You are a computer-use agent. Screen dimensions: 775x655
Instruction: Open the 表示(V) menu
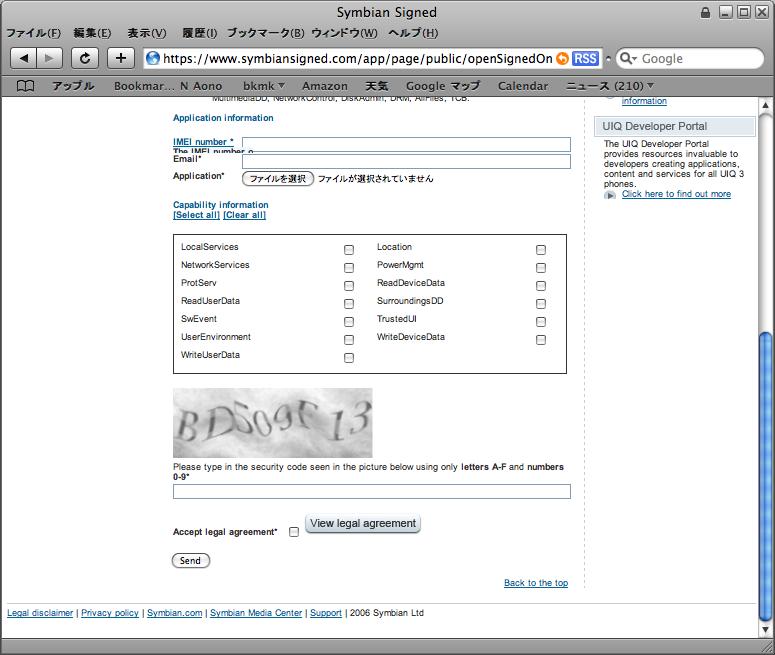coord(147,33)
